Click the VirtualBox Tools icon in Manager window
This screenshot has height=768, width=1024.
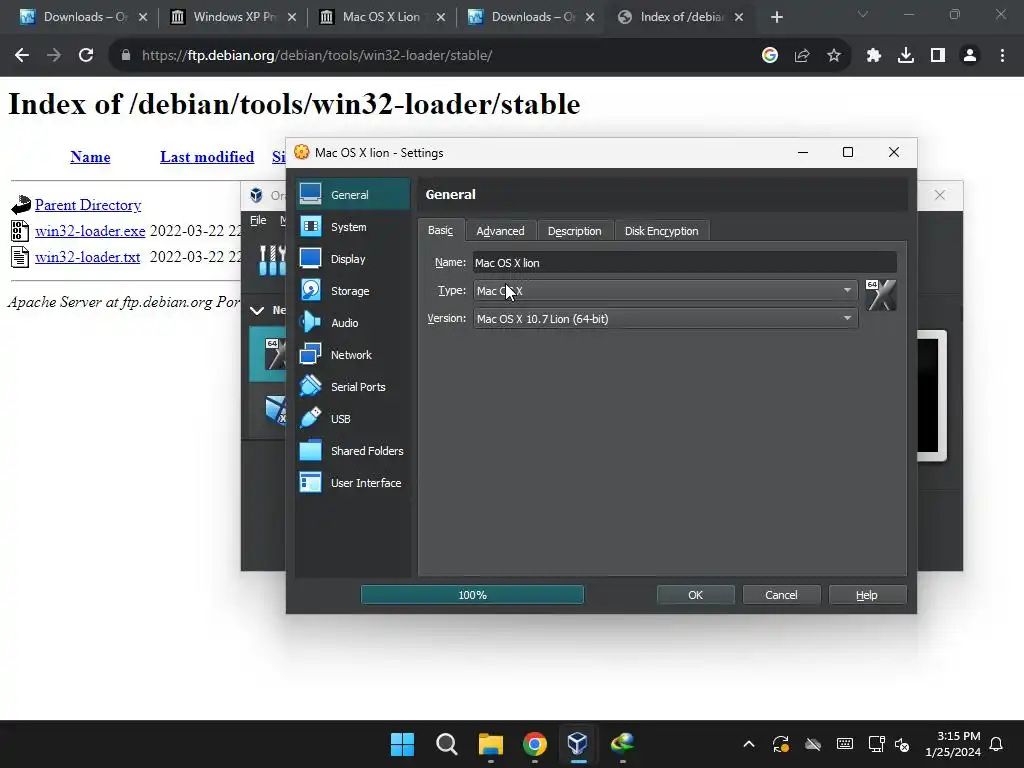[272, 260]
